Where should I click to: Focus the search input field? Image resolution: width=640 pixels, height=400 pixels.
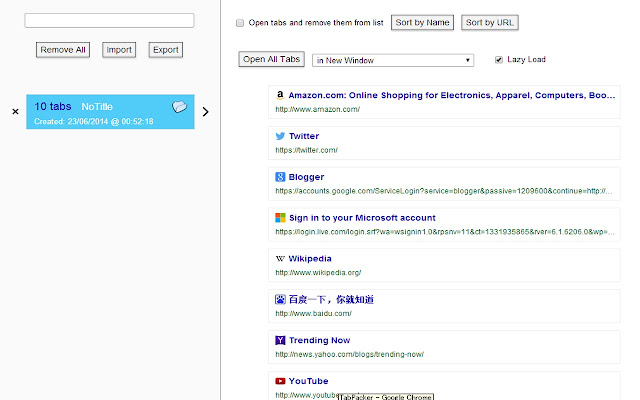coord(109,20)
